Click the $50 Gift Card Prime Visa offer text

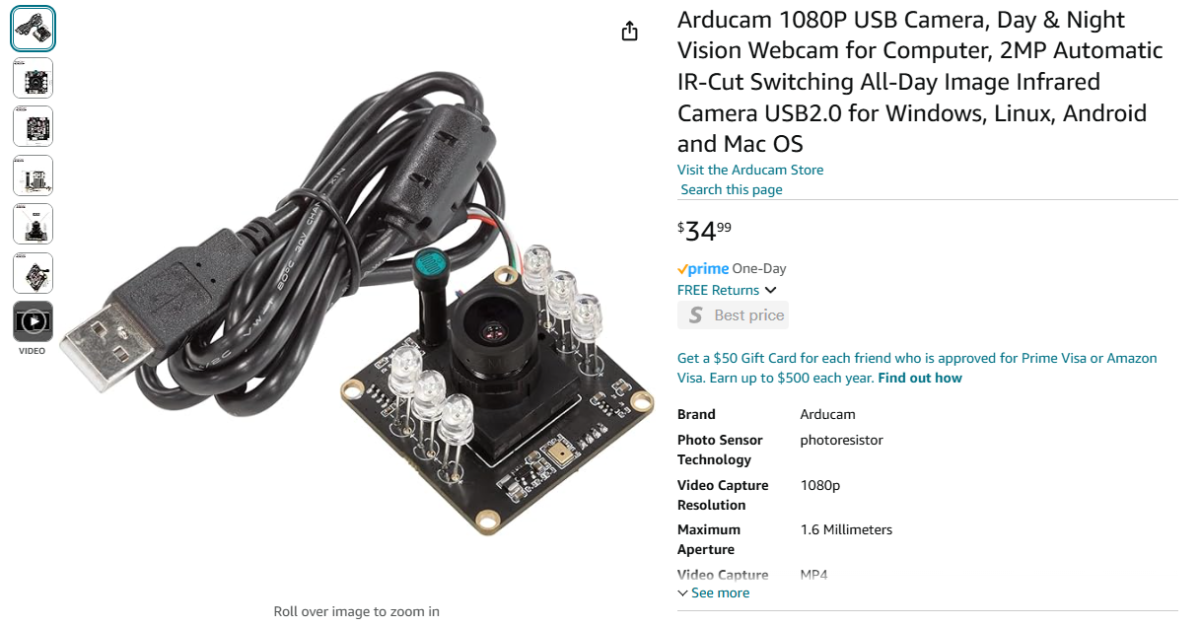(x=917, y=368)
